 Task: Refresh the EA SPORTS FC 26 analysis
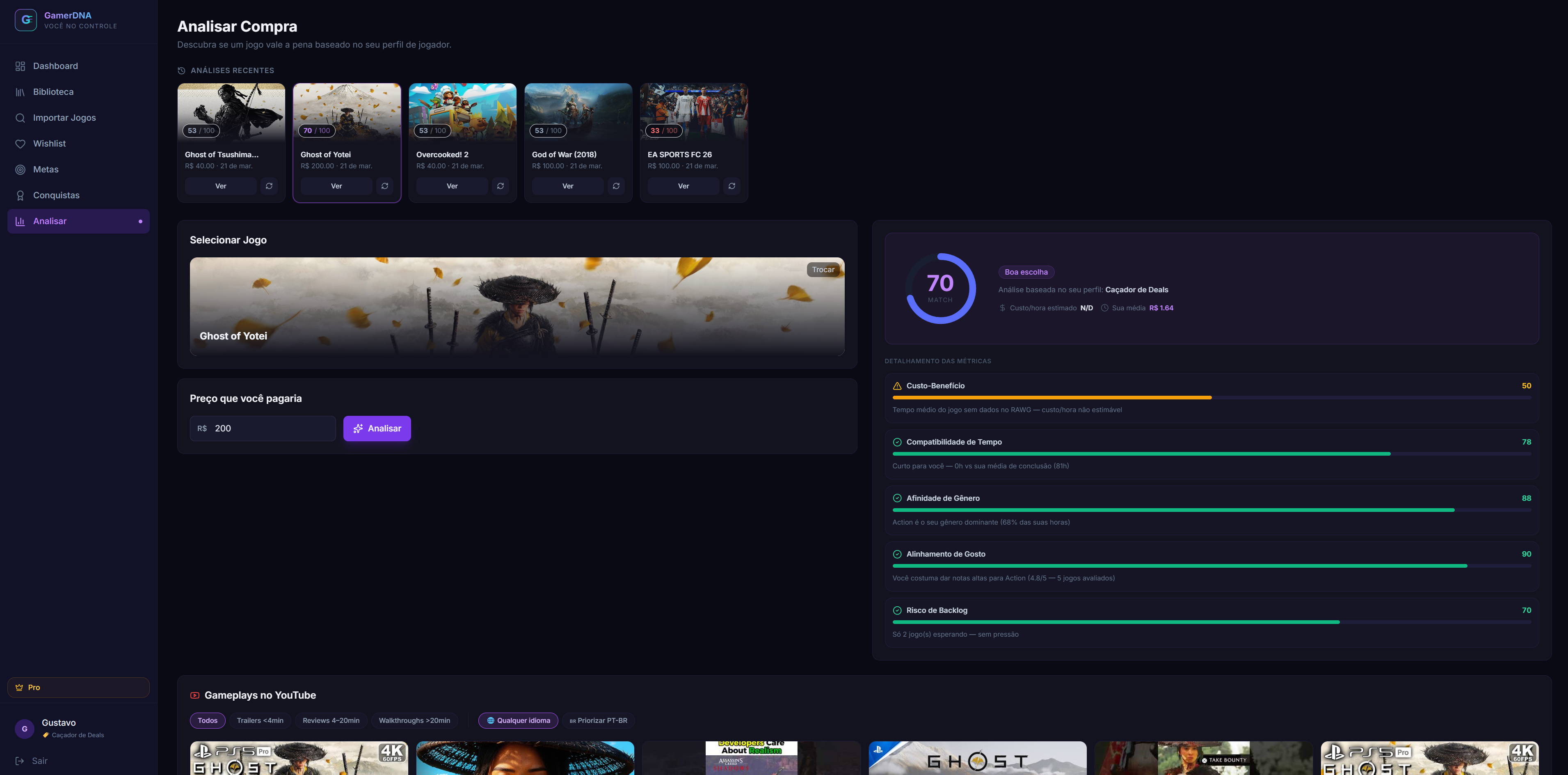(x=731, y=186)
